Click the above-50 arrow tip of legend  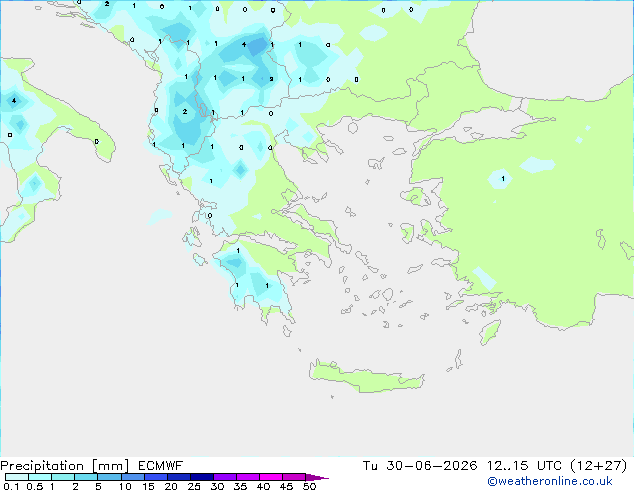point(317,477)
